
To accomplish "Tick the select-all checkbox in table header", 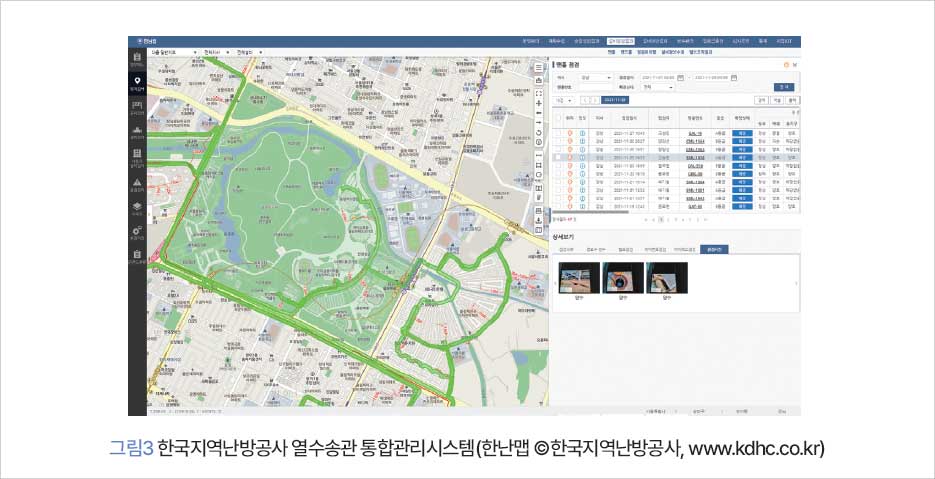I will click(557, 118).
